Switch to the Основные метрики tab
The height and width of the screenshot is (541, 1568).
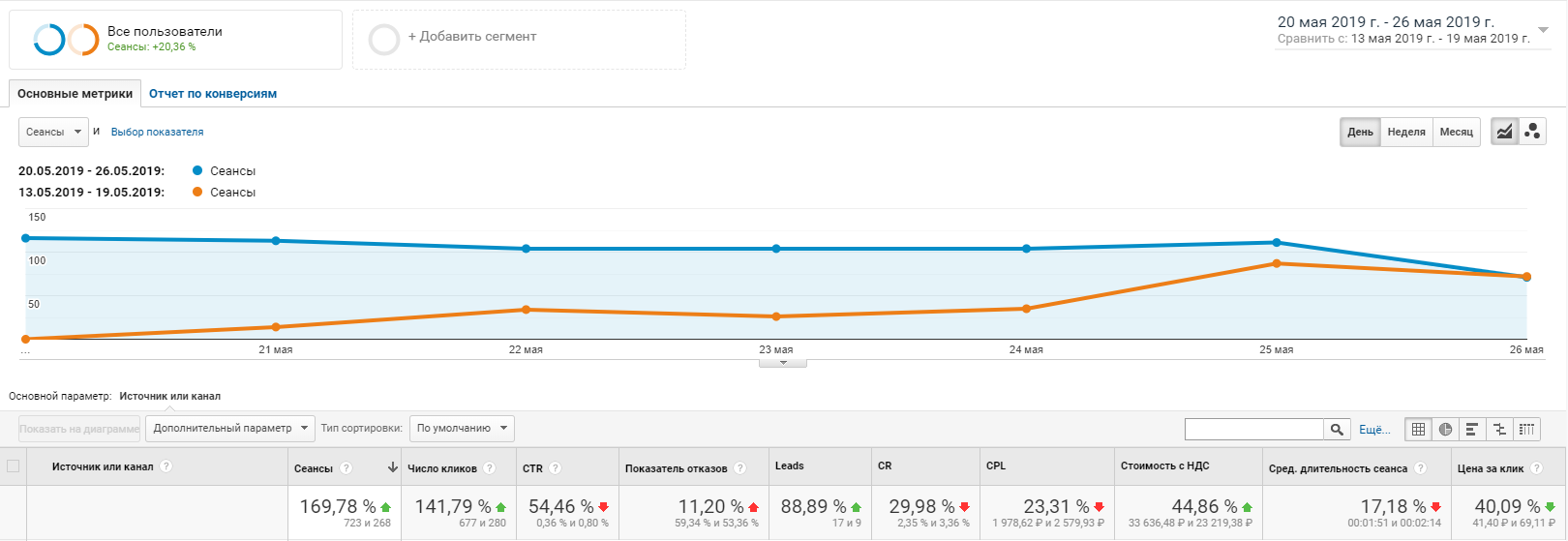[75, 94]
